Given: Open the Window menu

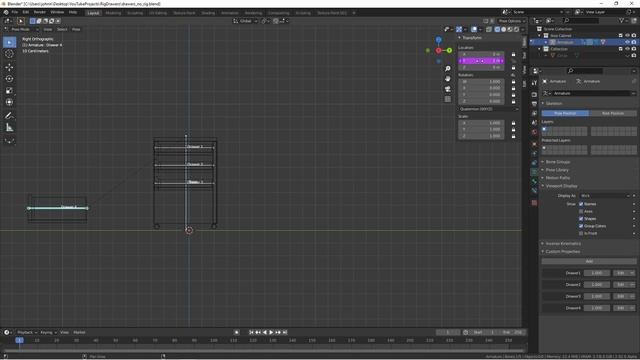Looking at the screenshot, I should pos(57,12).
